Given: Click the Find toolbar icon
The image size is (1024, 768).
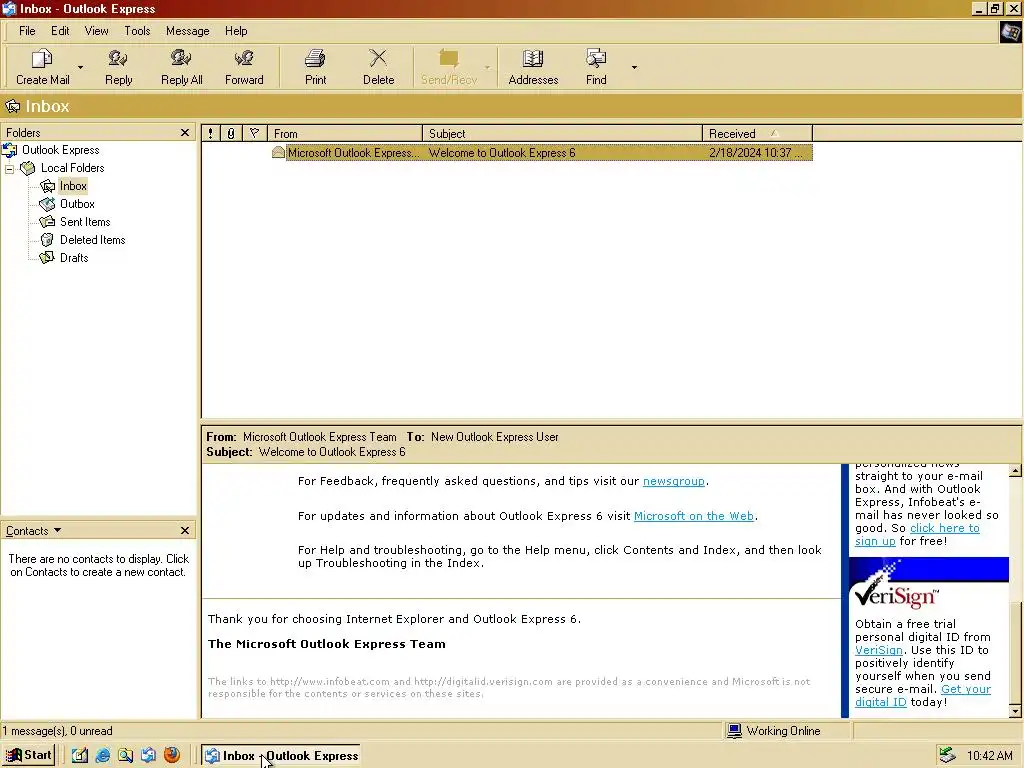Looking at the screenshot, I should pyautogui.click(x=596, y=67).
